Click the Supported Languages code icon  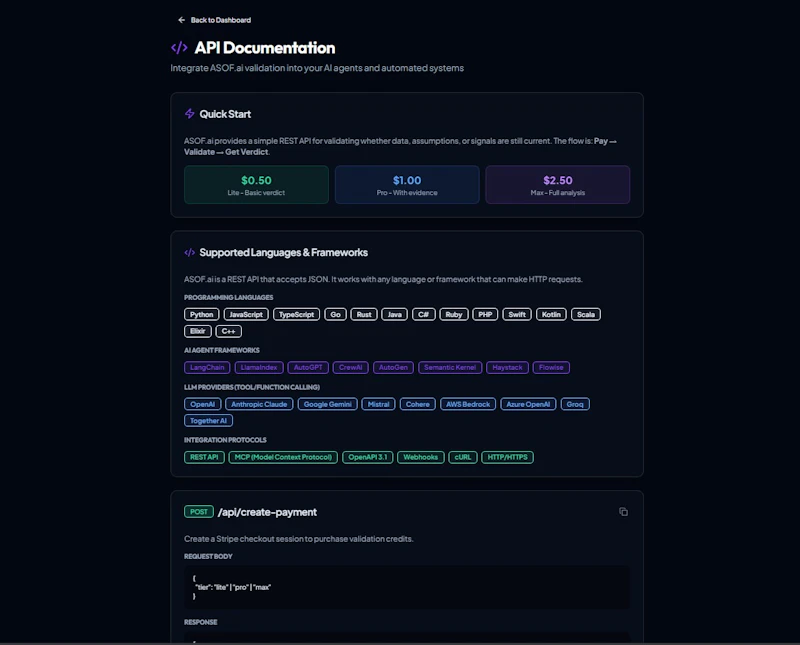tap(190, 253)
